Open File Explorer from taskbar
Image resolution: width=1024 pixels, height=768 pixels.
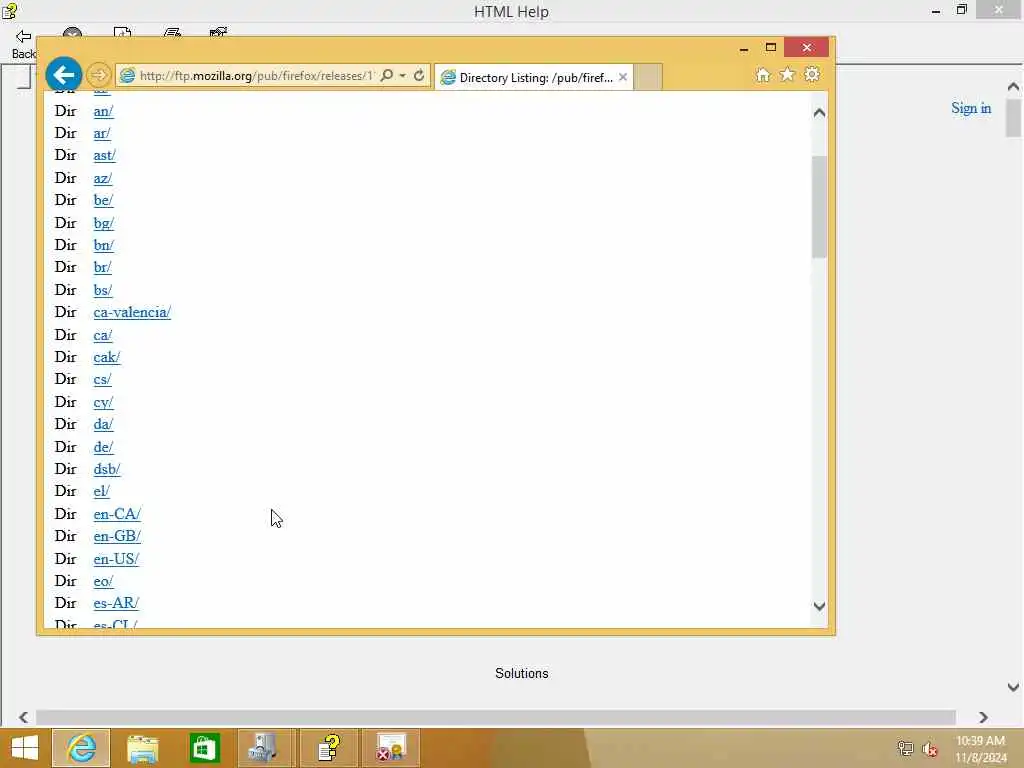142,748
